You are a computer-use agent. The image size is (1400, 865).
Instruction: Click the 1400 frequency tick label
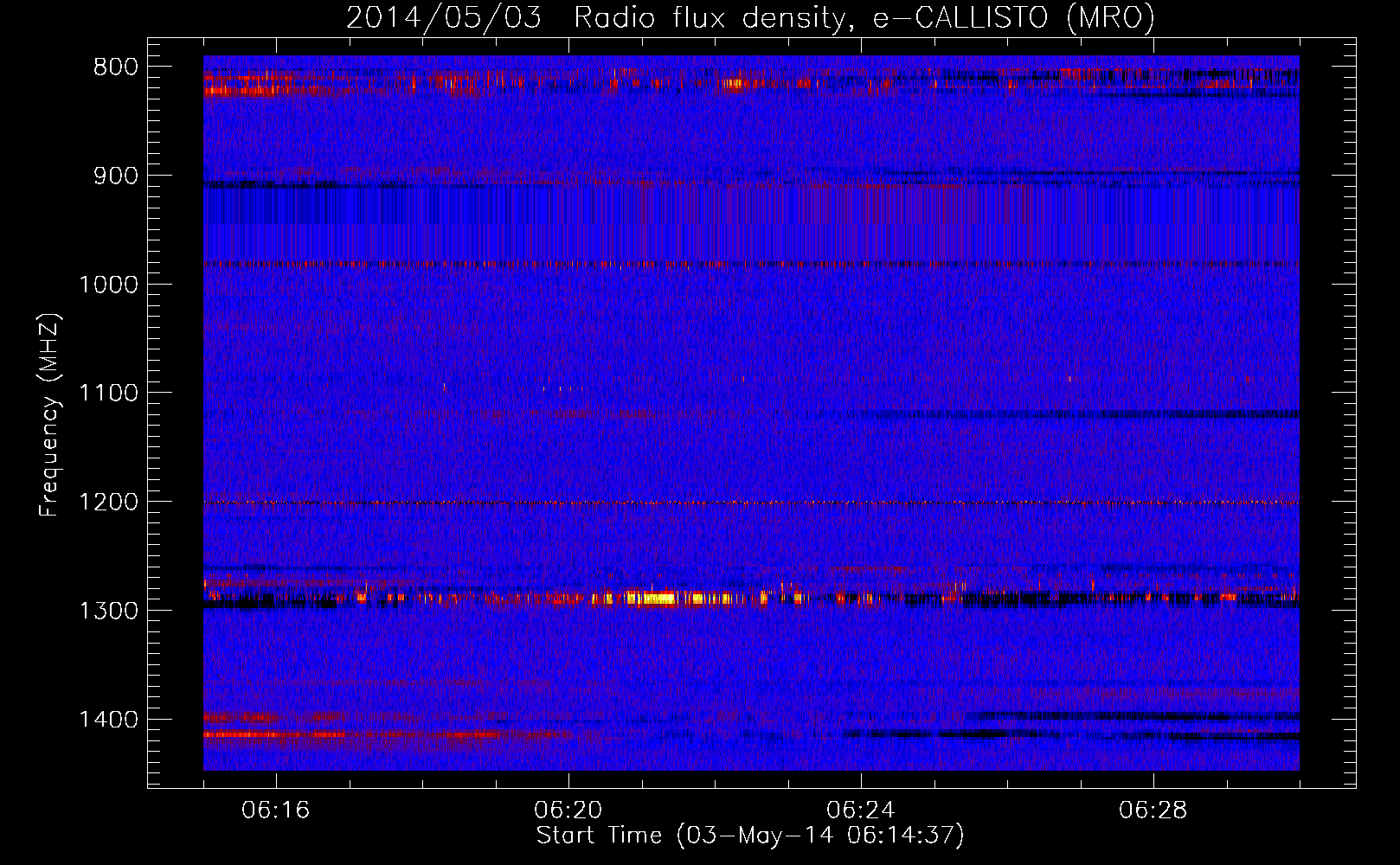pyautogui.click(x=108, y=720)
